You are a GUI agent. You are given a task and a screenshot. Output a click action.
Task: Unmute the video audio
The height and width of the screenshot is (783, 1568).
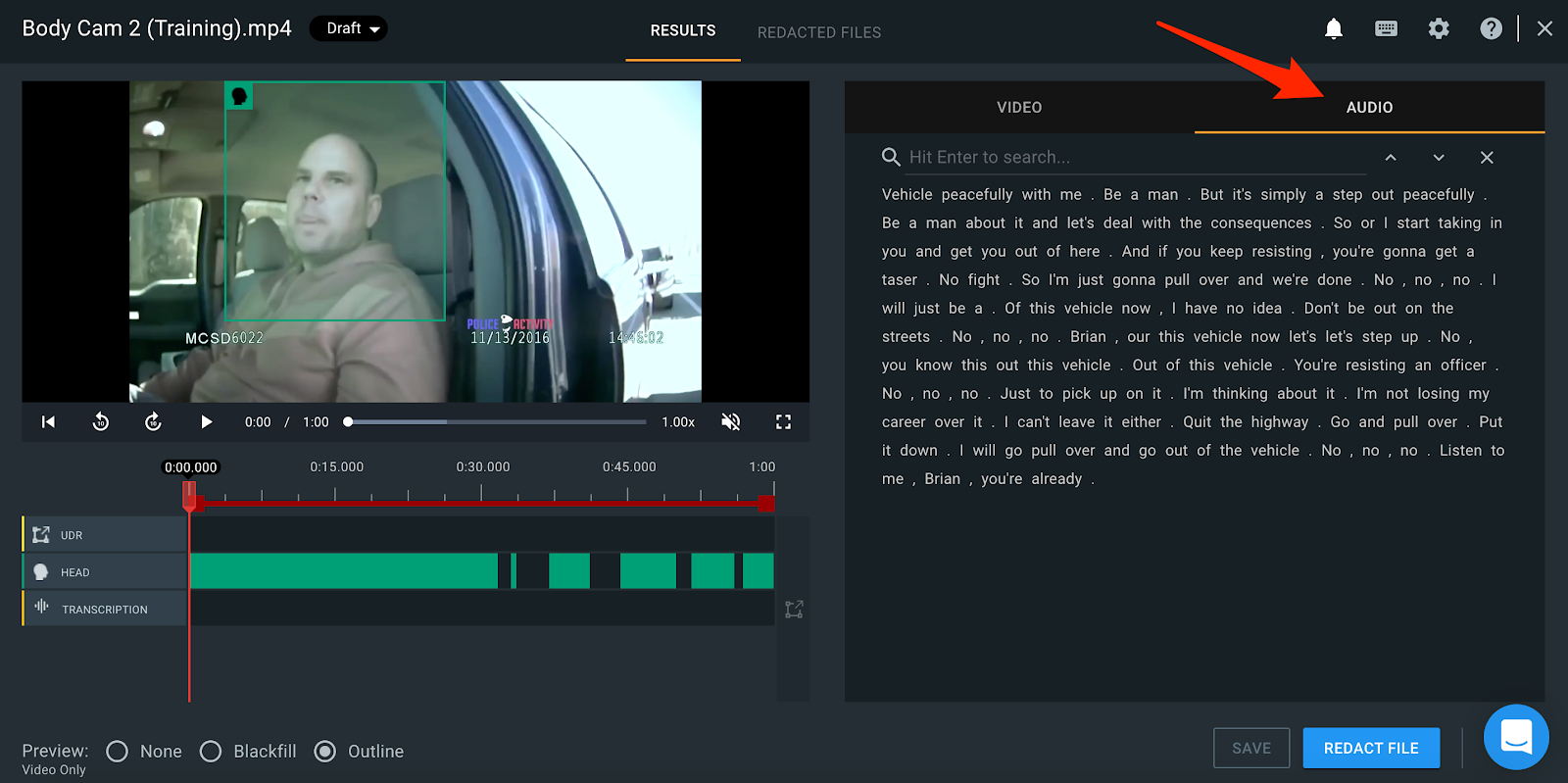pyautogui.click(x=730, y=421)
